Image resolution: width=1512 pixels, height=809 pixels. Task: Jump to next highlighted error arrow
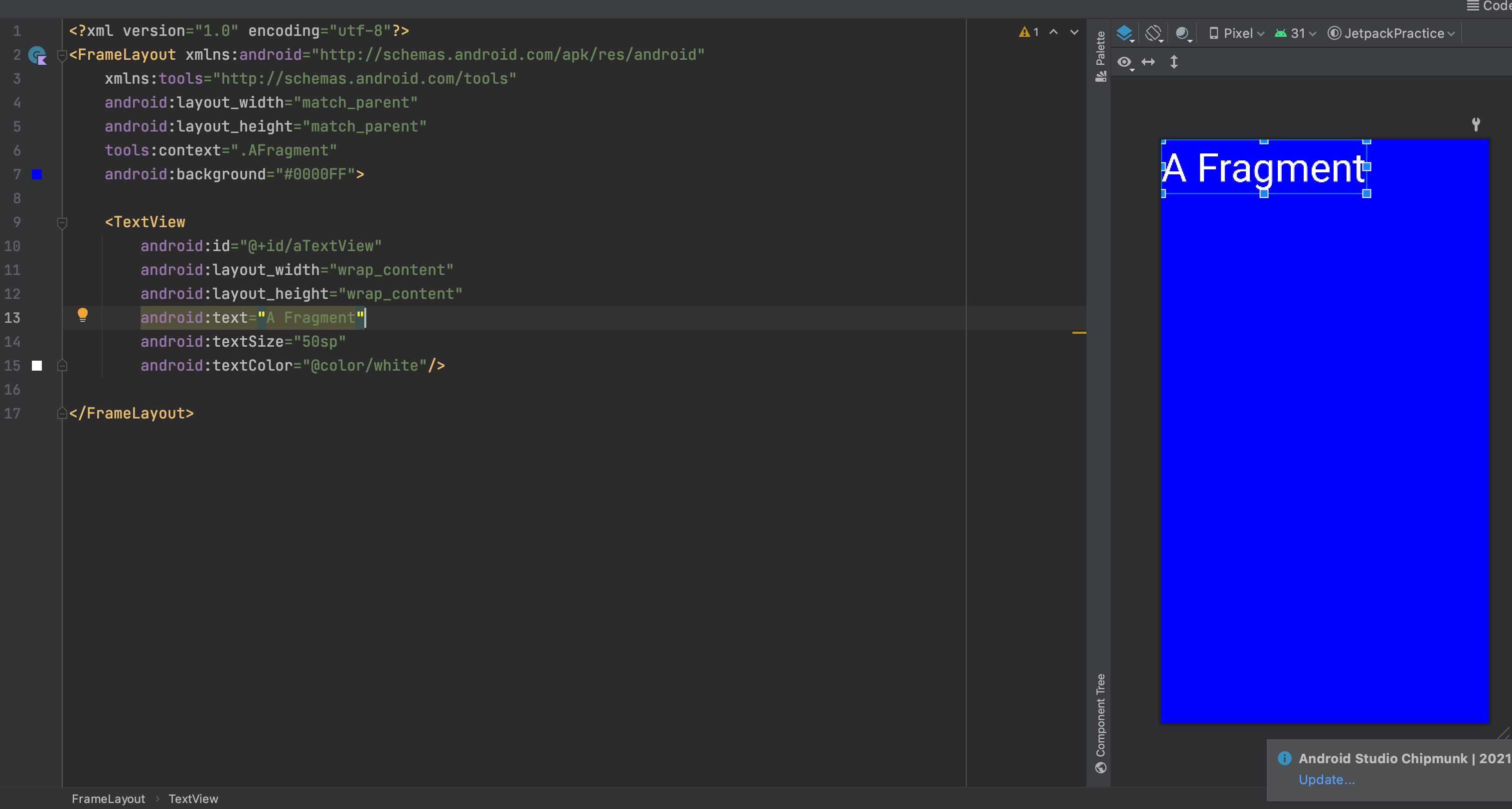(x=1074, y=32)
